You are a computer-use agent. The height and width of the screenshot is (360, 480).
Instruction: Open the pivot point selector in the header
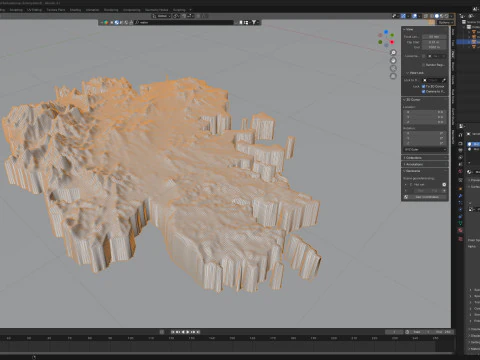[x=176, y=16]
